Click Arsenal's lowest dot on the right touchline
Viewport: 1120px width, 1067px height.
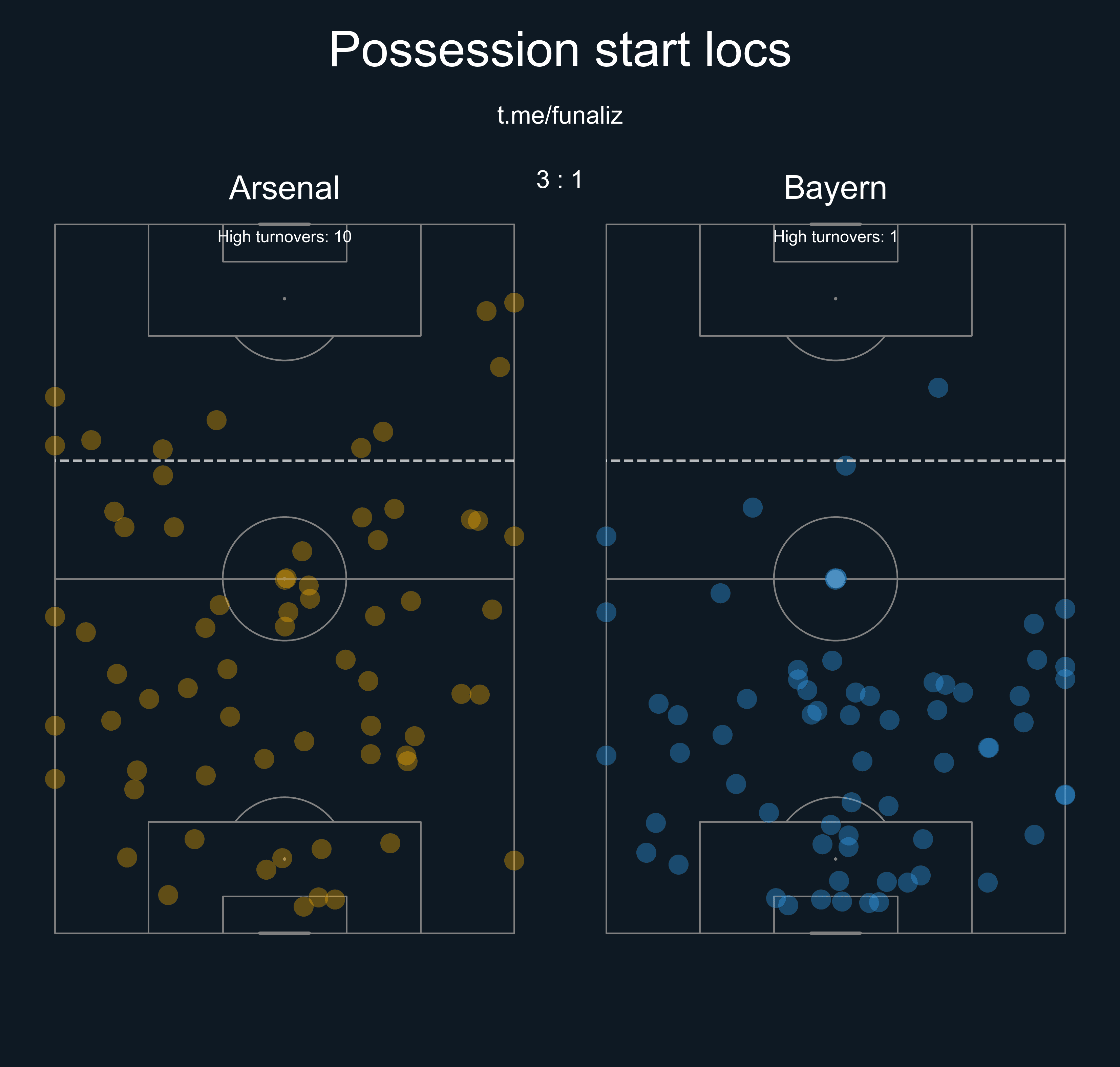coord(513,860)
